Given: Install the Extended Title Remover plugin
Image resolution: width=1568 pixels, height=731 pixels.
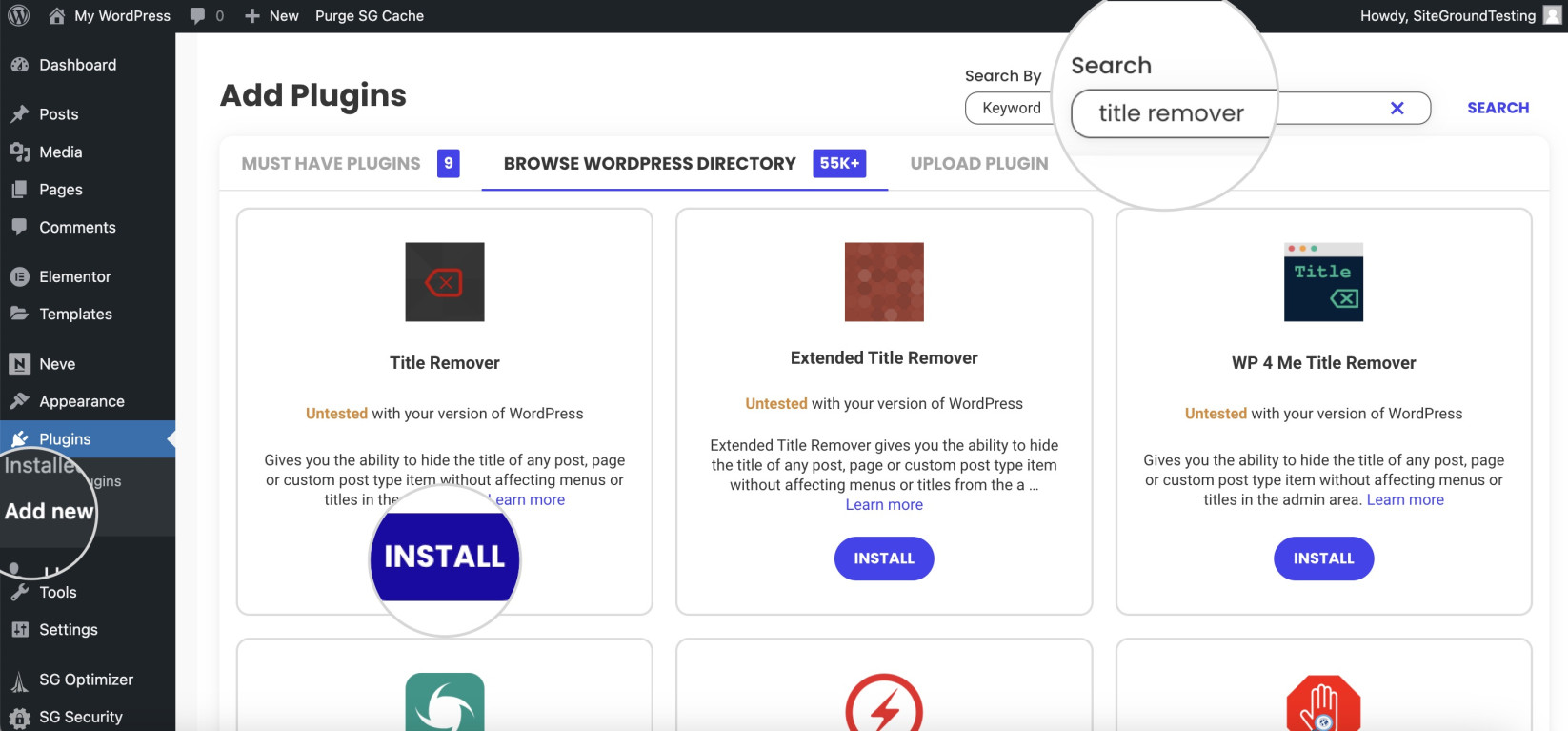Looking at the screenshot, I should tap(884, 558).
